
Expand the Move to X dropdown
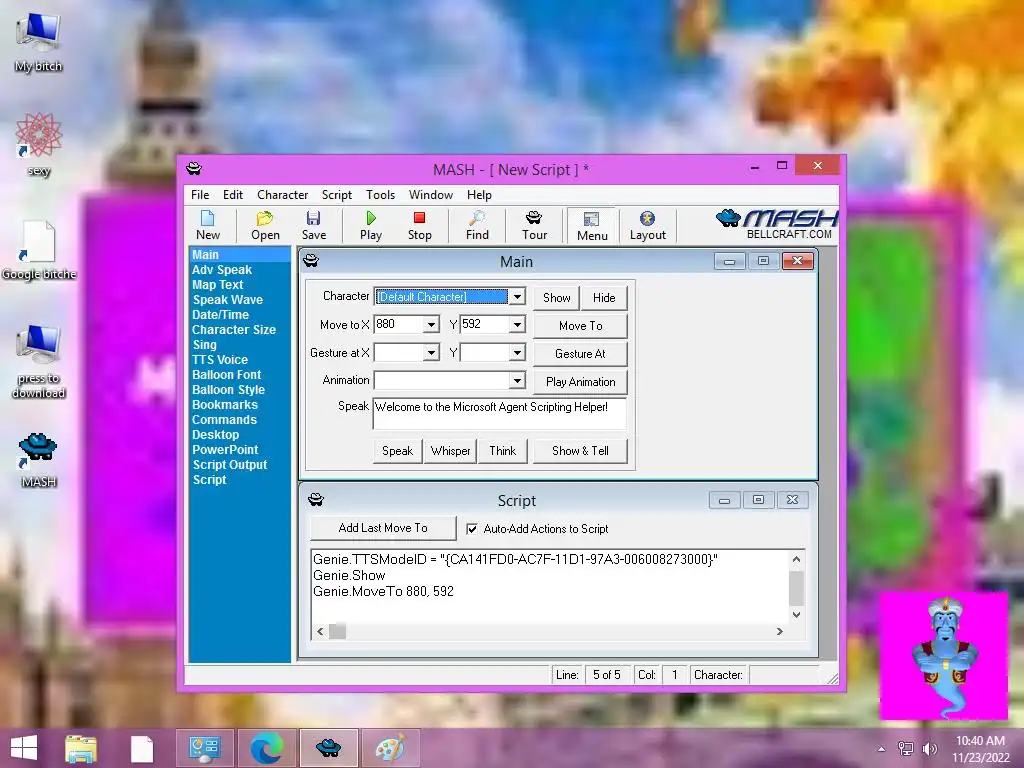[x=431, y=325]
